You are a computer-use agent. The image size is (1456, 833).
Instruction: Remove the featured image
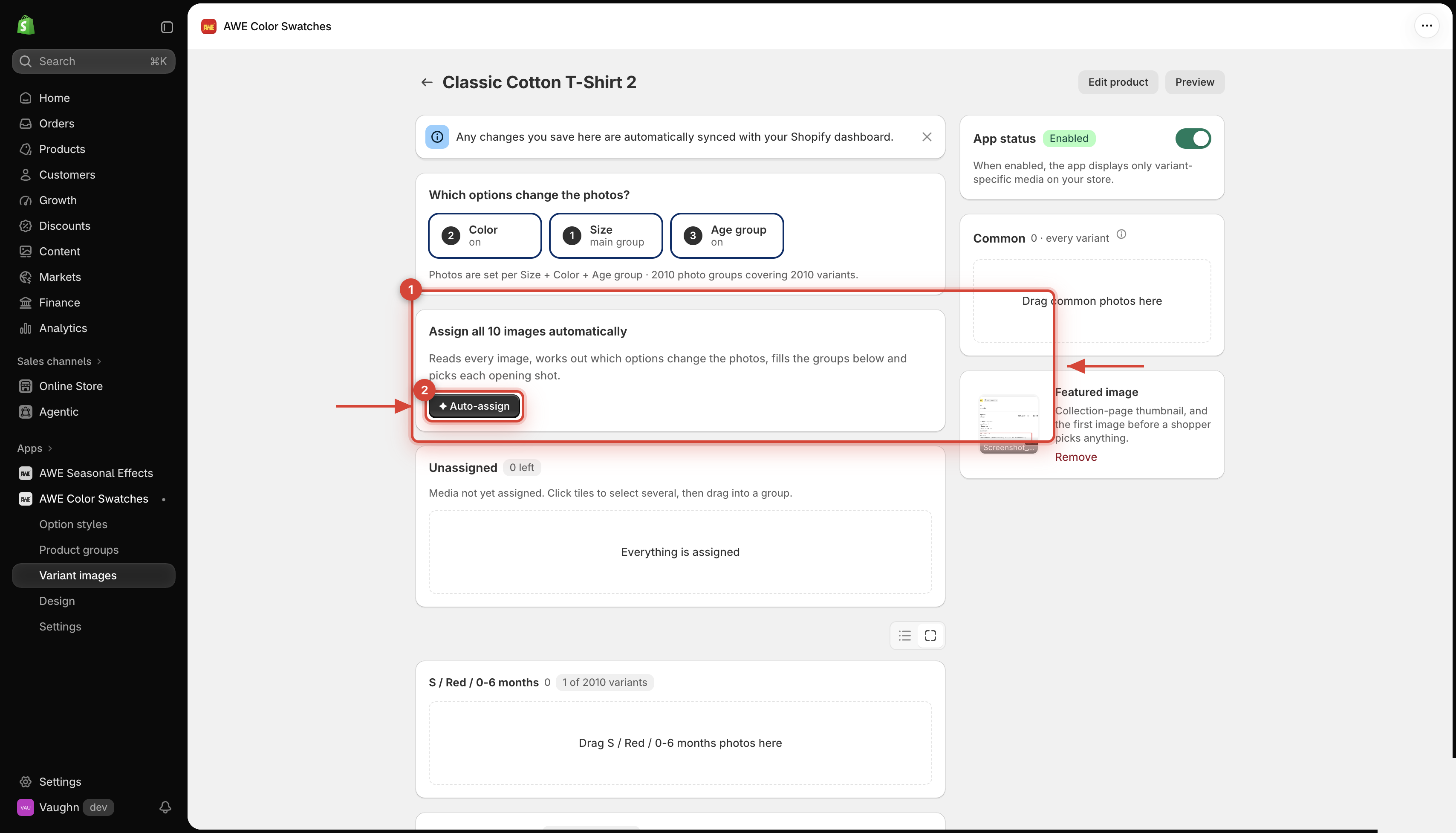click(x=1075, y=457)
